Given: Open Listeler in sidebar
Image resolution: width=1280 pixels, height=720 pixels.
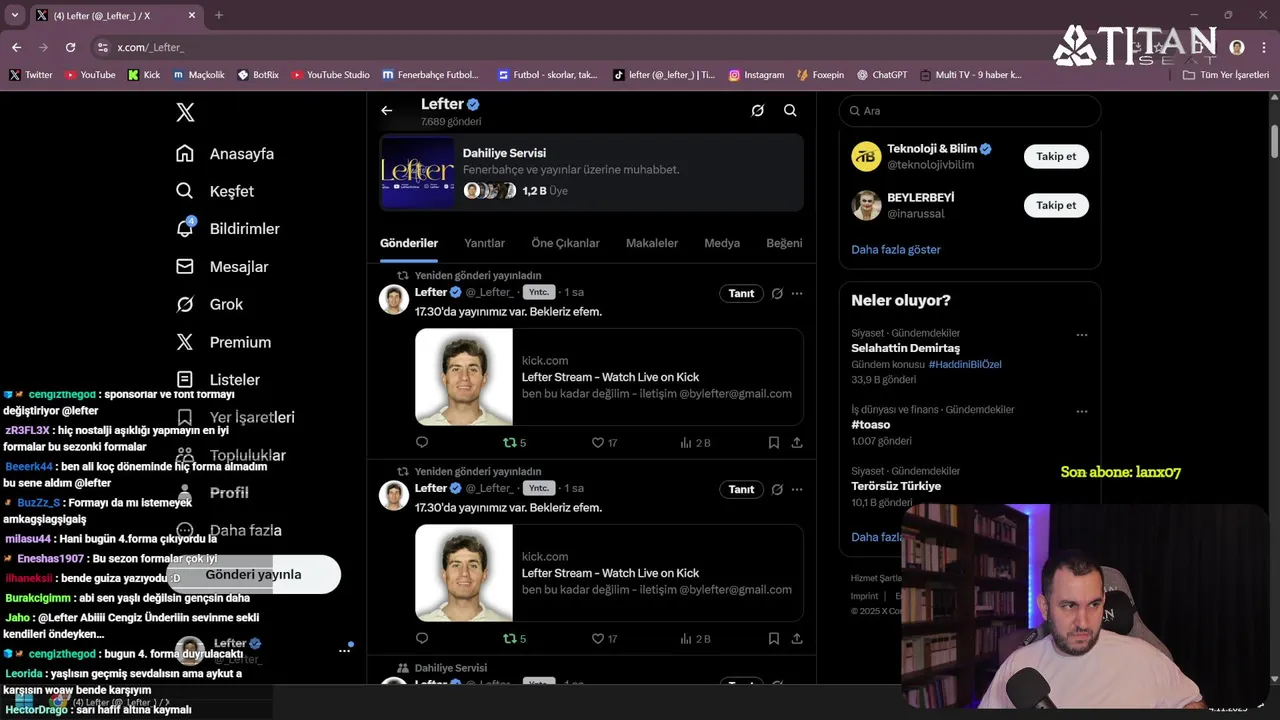Looking at the screenshot, I should [x=234, y=380].
